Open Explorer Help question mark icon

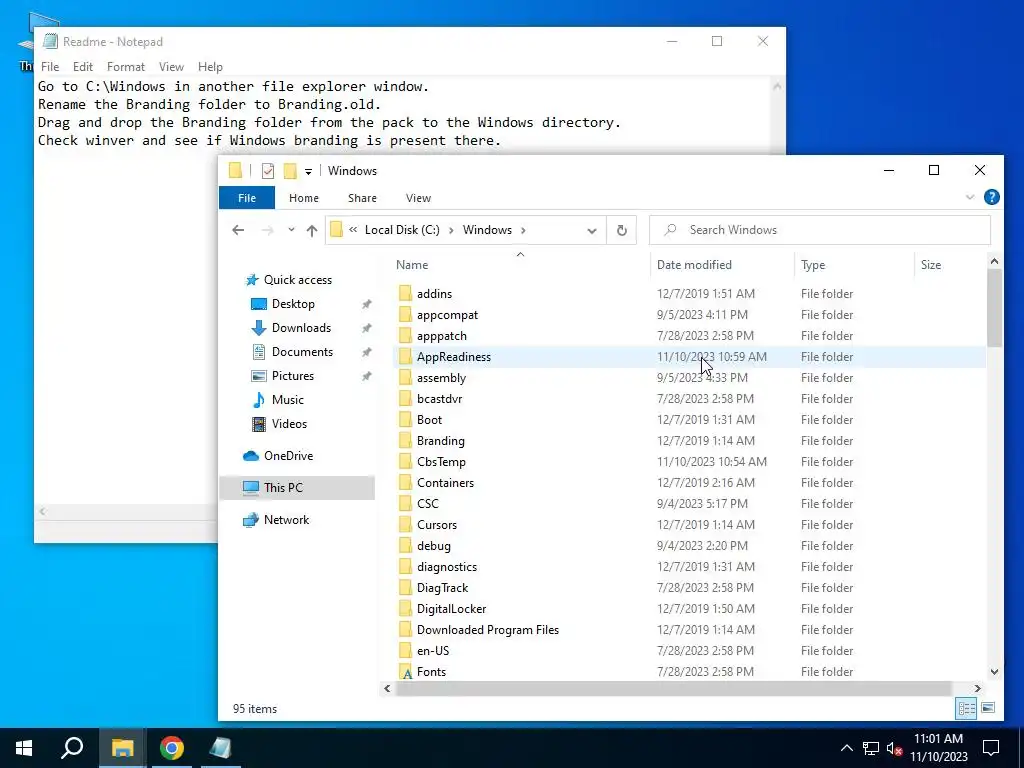(991, 197)
